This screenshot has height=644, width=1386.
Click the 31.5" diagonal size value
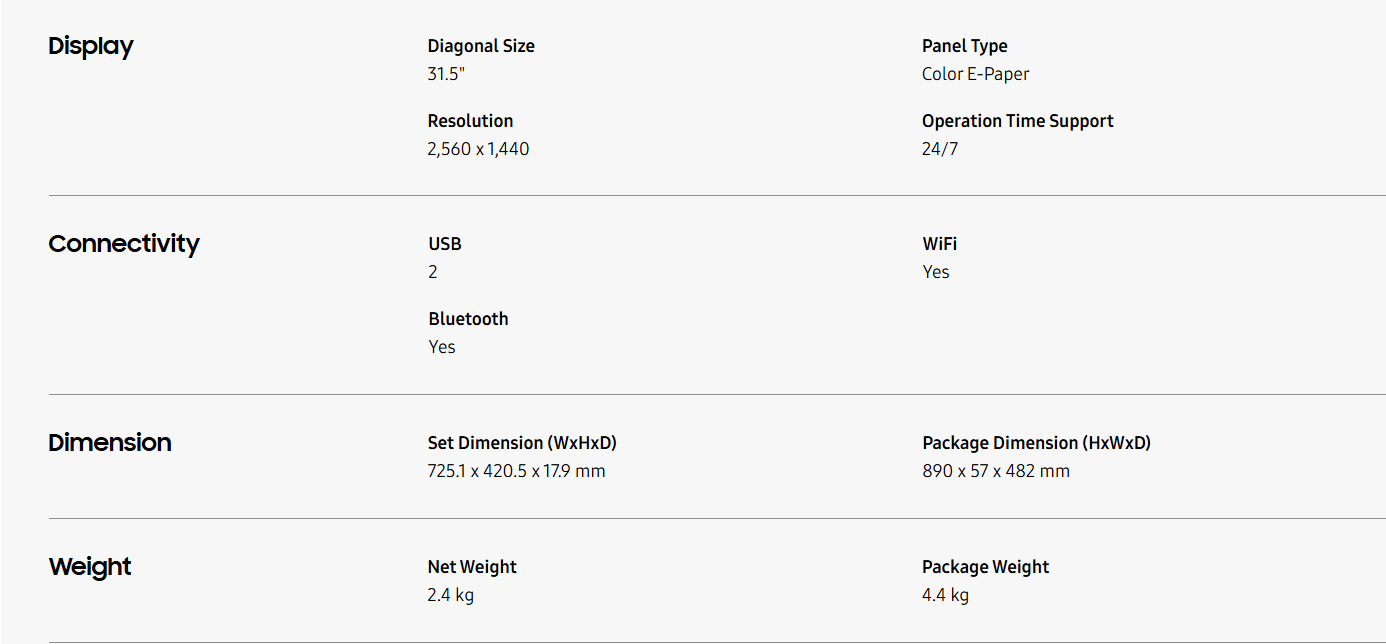click(446, 74)
